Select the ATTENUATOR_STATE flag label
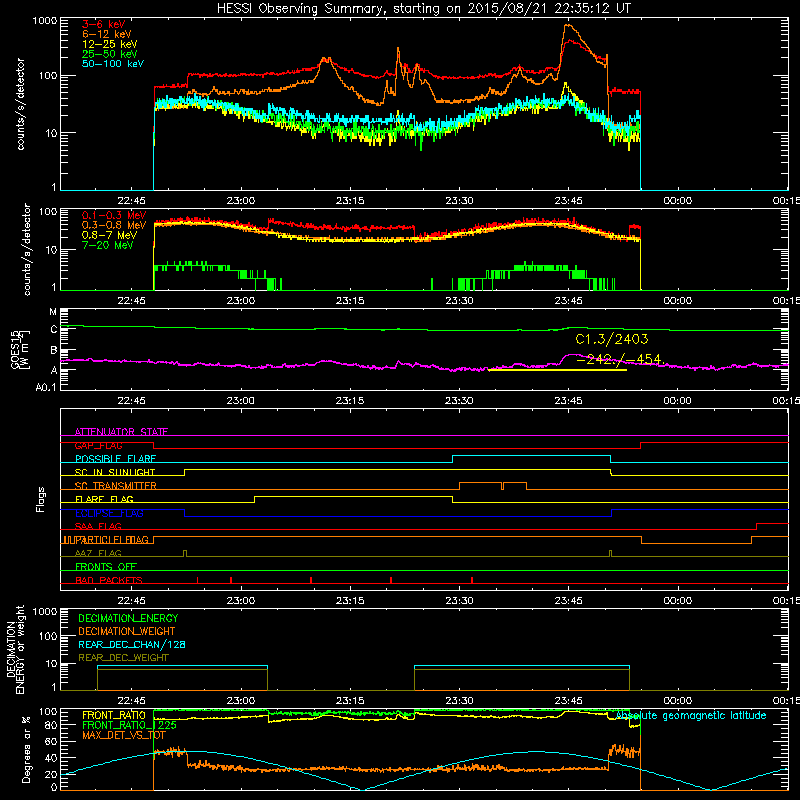This screenshot has height=800, width=800. pos(121,432)
